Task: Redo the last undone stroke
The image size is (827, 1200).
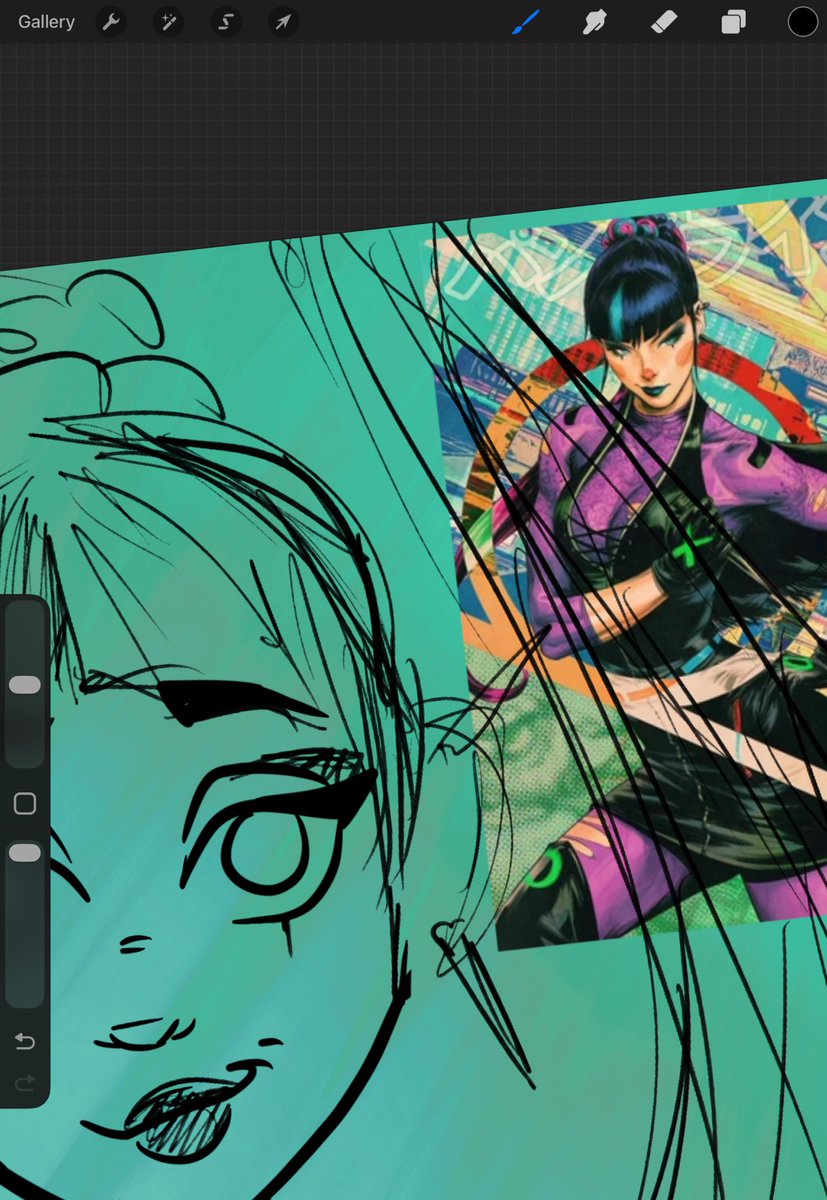Action: click(x=25, y=1082)
